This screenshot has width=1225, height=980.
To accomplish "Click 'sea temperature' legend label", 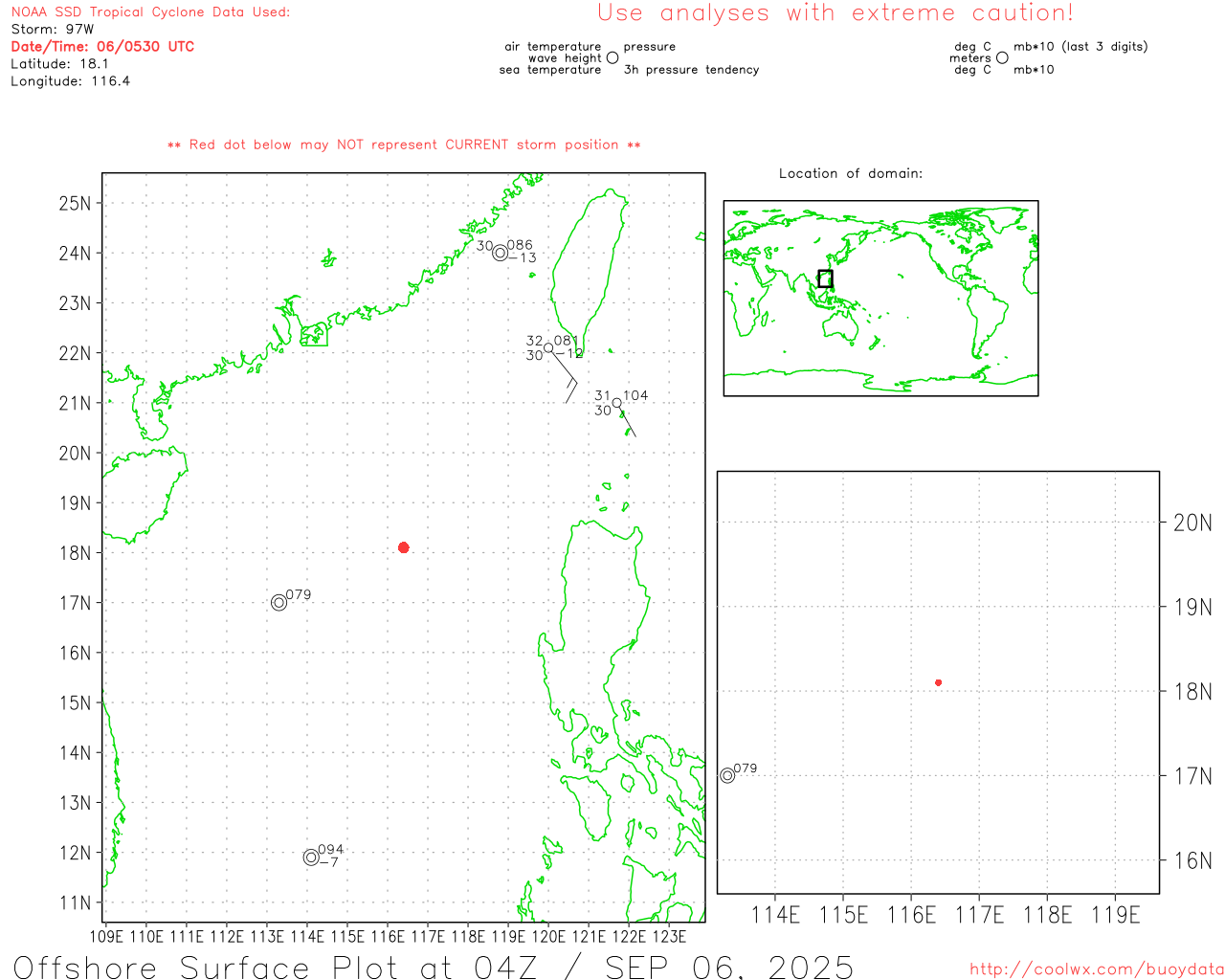I will click(550, 70).
